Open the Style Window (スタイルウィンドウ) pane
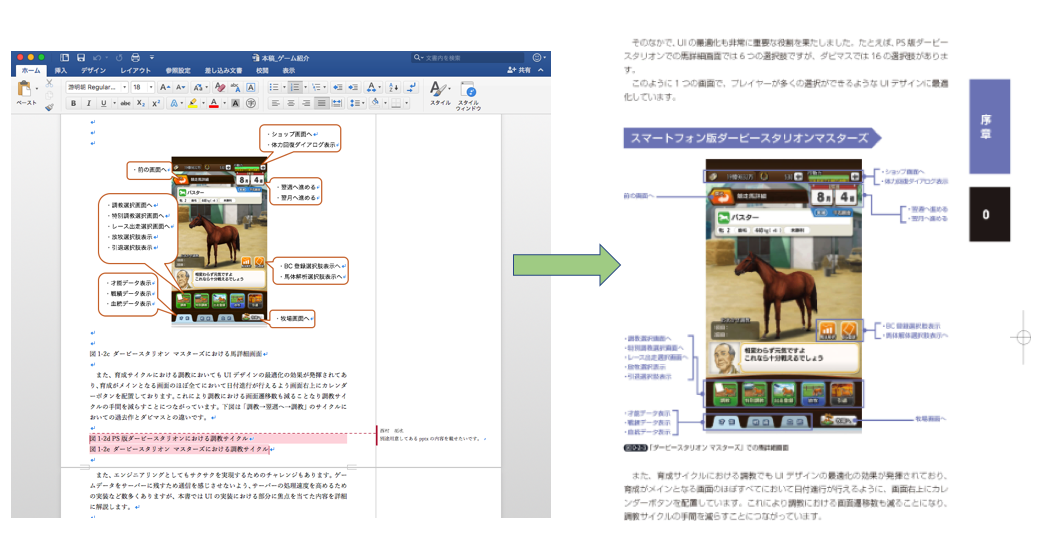This screenshot has height=535, width=1041. (468, 91)
